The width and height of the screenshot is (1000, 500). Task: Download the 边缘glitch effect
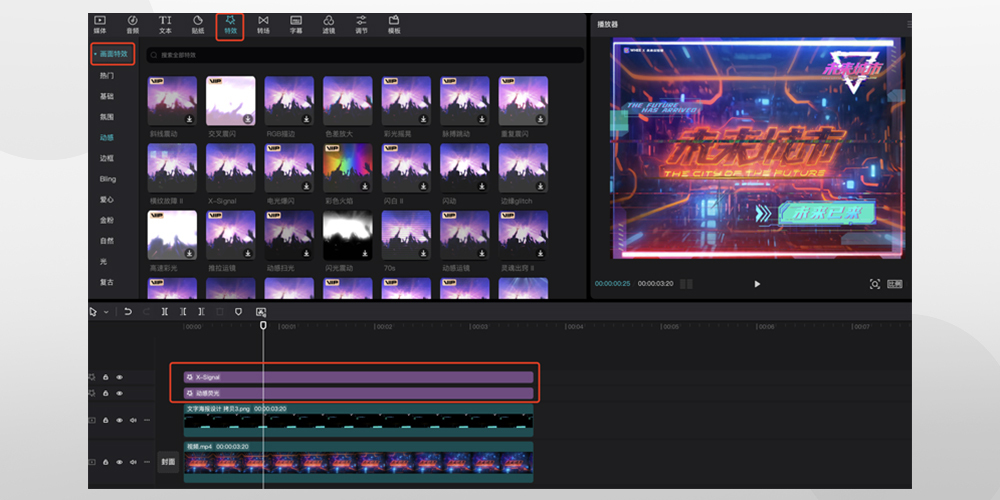541,186
